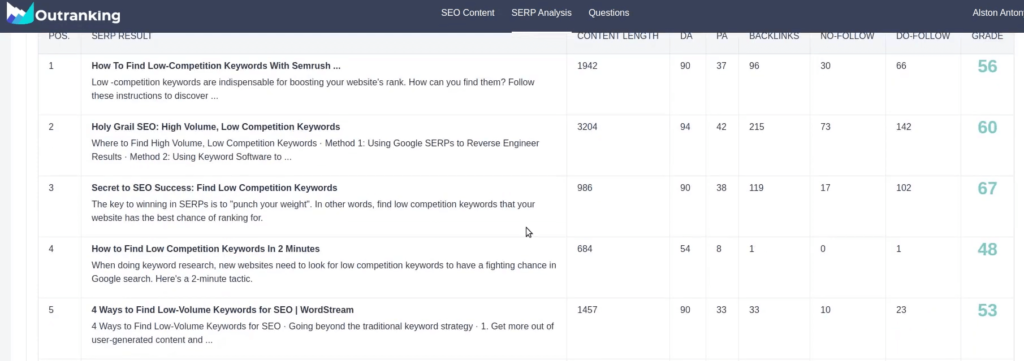Open 'Secret to SEO Success' result title

(x=214, y=188)
